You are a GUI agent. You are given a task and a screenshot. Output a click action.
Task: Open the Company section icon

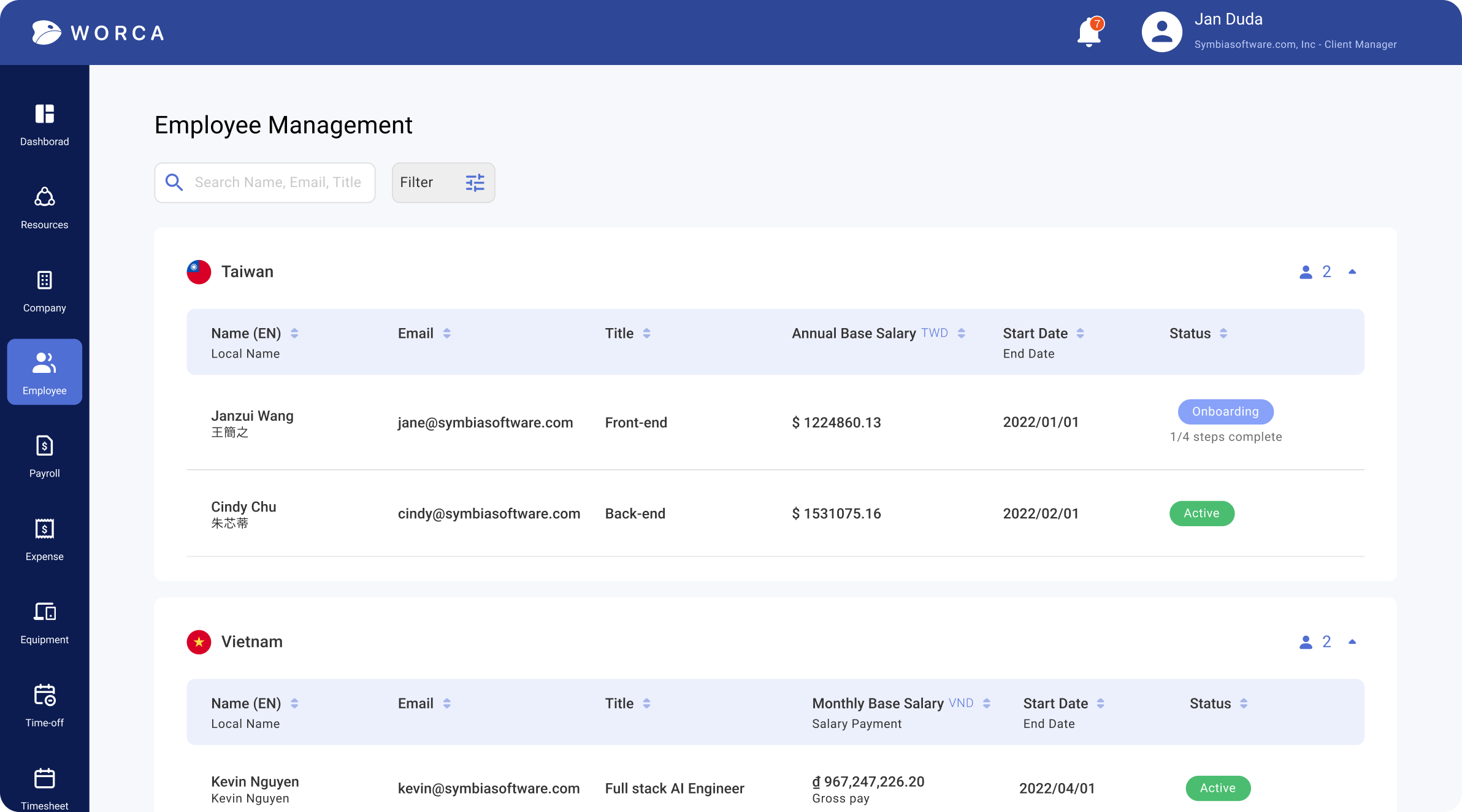pyautogui.click(x=44, y=280)
